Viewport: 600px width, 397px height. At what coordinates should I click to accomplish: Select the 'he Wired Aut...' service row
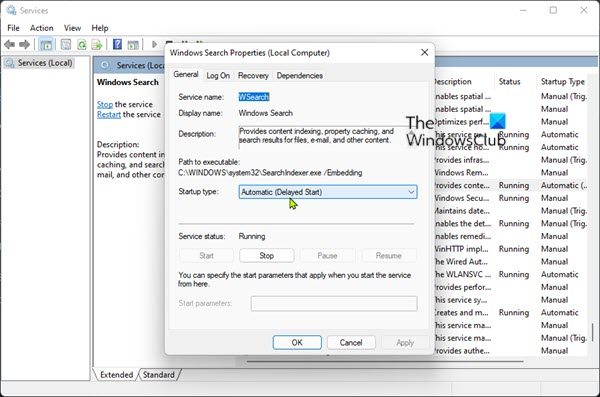point(511,262)
